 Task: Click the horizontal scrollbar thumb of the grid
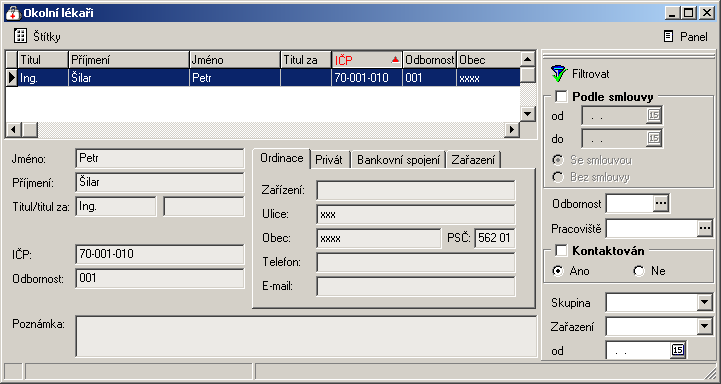(29, 130)
